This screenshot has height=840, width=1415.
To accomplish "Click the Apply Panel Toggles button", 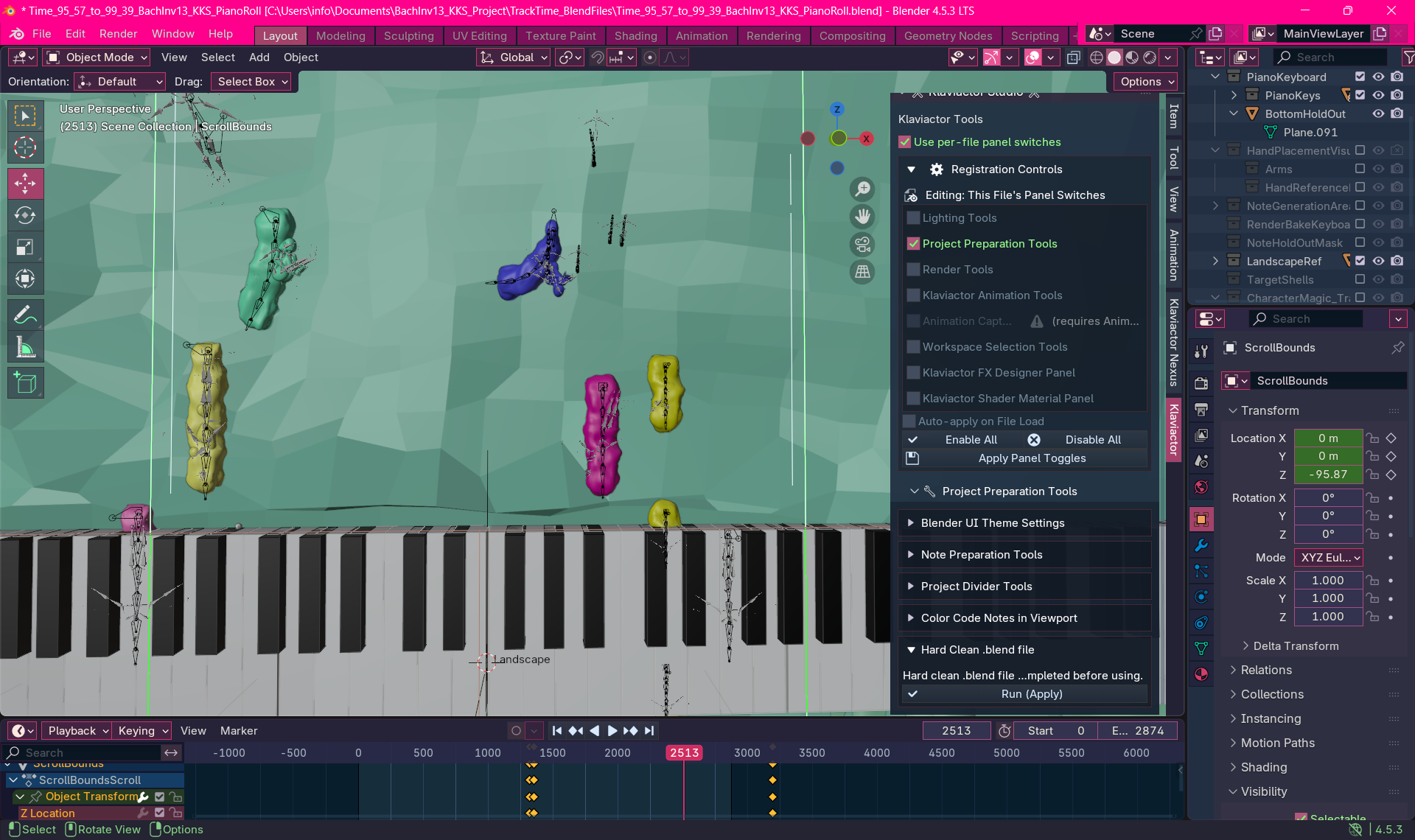I will point(1031,458).
